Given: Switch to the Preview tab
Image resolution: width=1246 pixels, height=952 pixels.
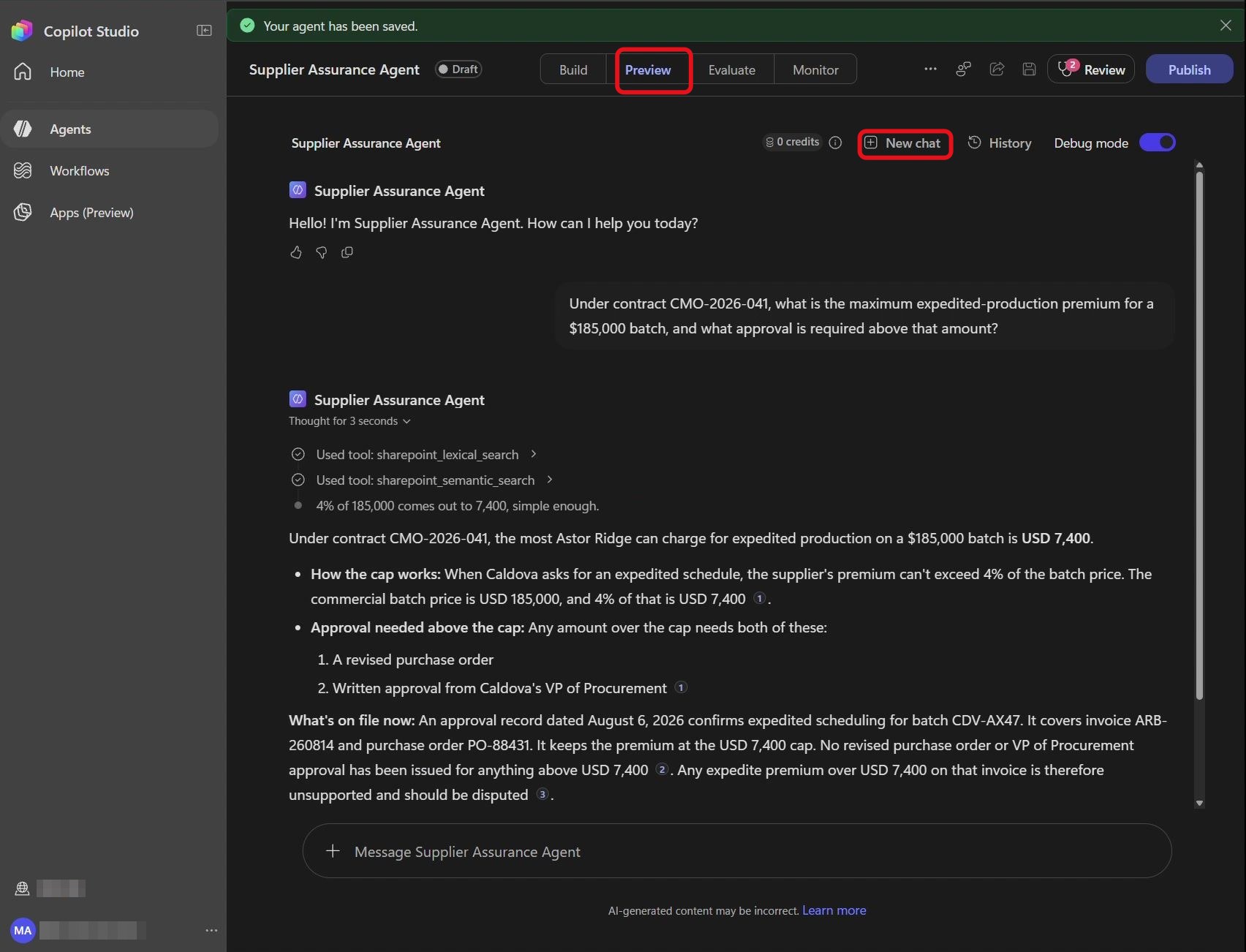Looking at the screenshot, I should (x=648, y=69).
